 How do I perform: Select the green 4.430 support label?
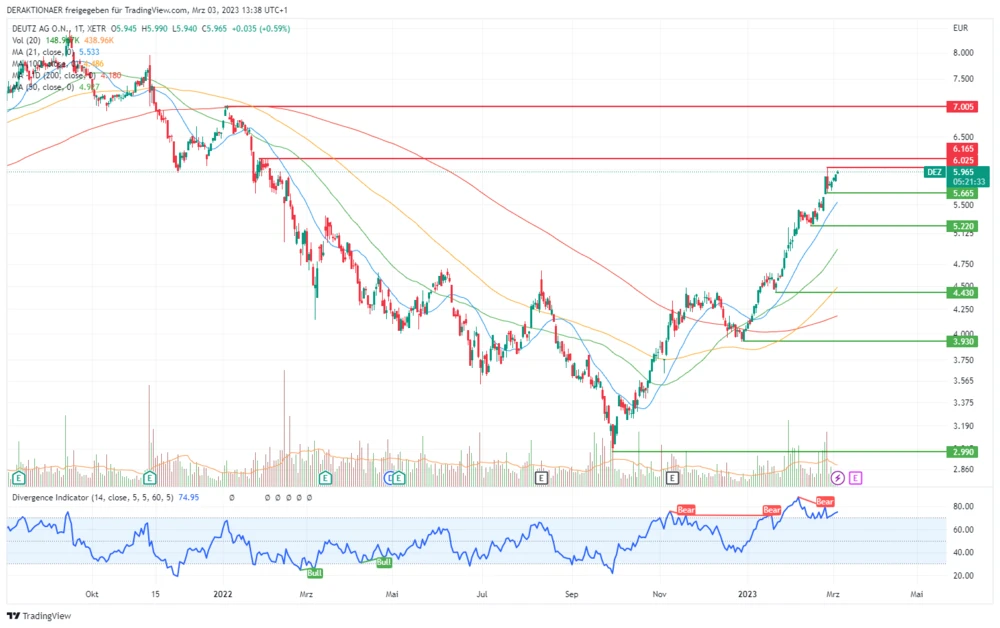[963, 293]
